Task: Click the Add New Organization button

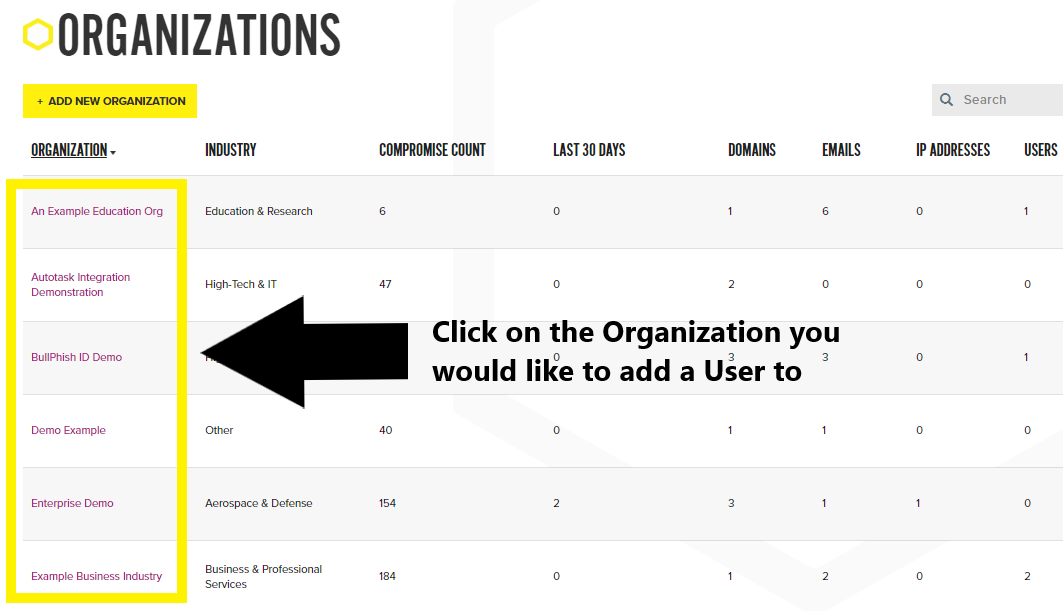Action: point(110,101)
